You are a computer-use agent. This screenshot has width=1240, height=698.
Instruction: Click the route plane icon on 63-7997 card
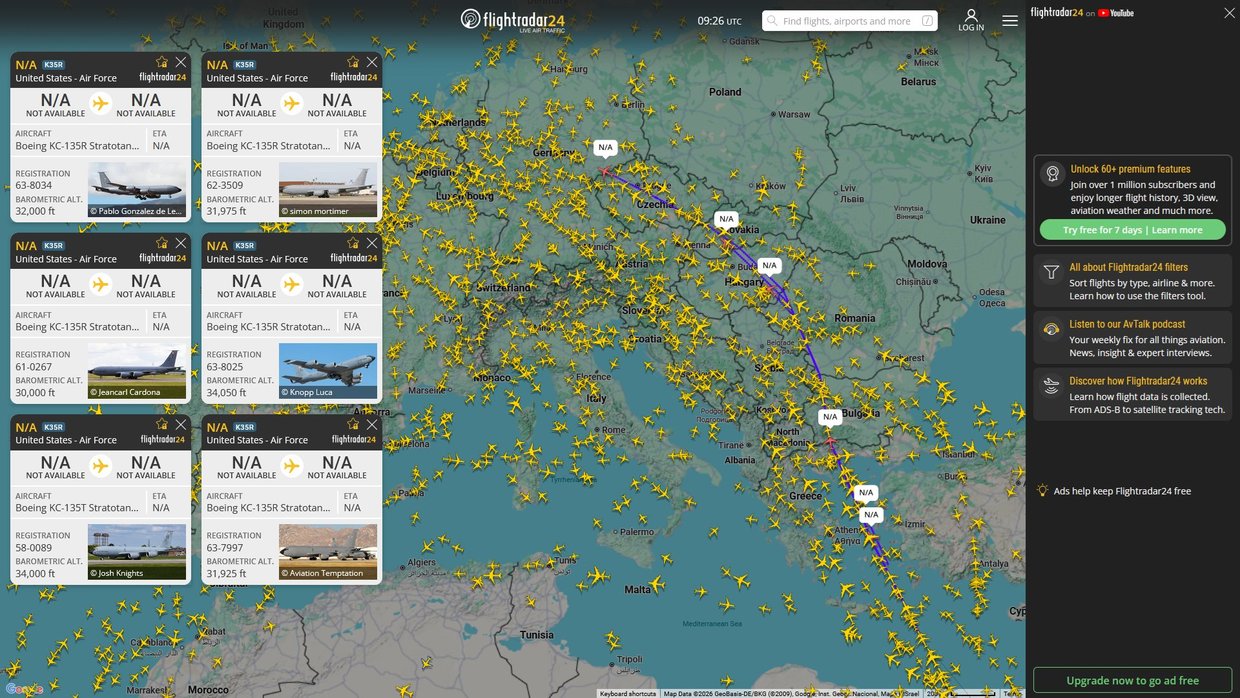(292, 466)
